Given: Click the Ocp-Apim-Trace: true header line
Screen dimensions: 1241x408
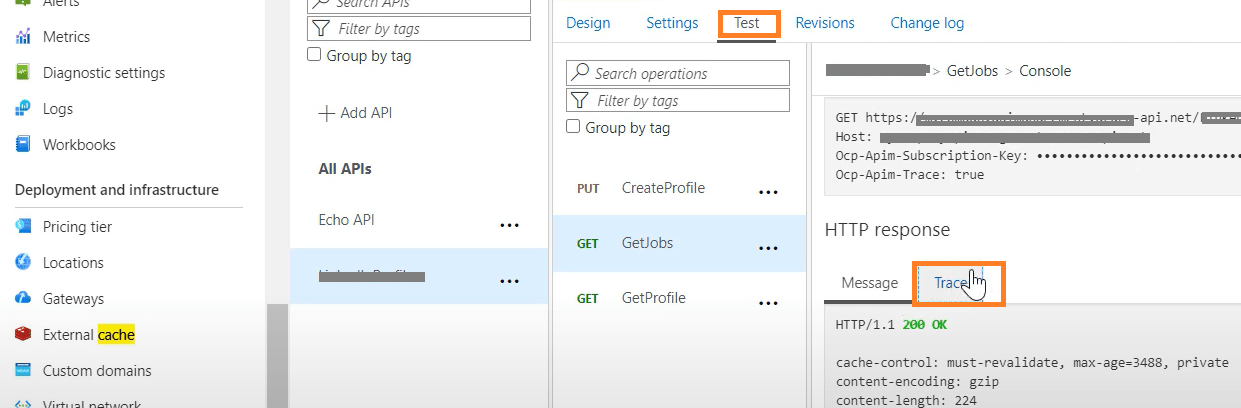Looking at the screenshot, I should tap(910, 174).
